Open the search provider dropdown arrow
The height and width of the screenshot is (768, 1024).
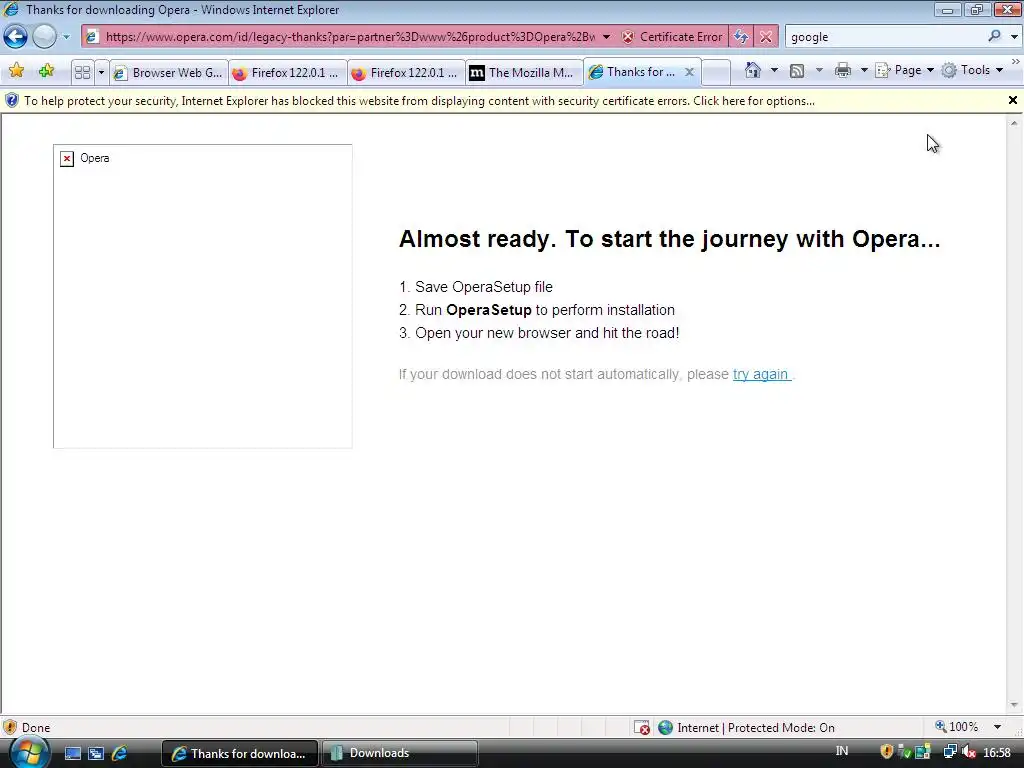click(x=1014, y=37)
